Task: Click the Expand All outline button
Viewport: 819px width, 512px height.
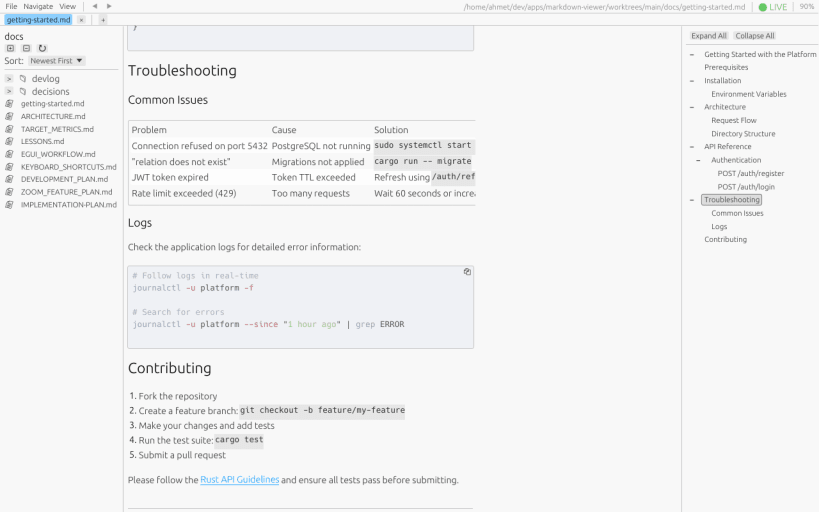Action: point(709,36)
